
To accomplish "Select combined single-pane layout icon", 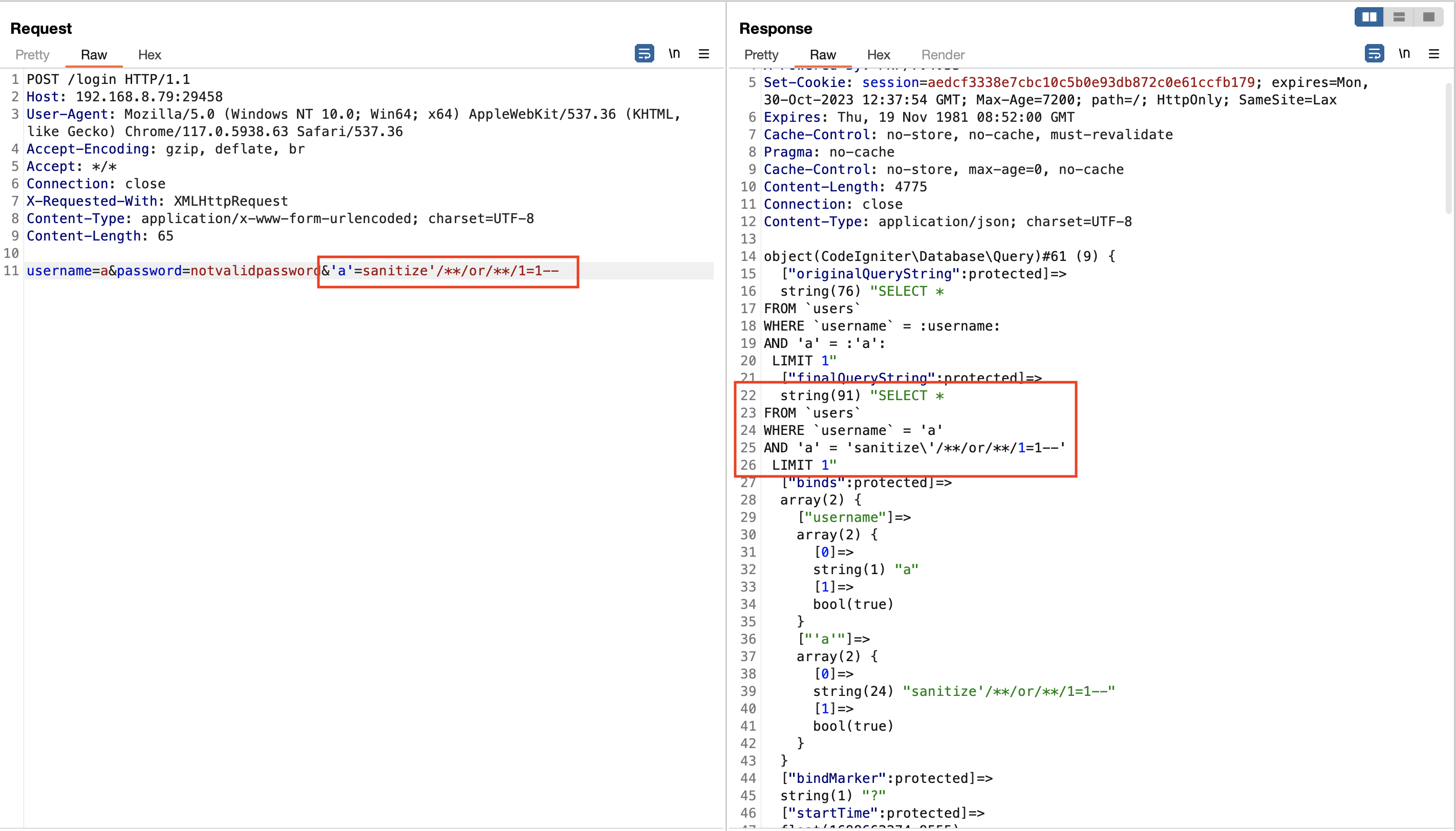I will (x=1428, y=17).
